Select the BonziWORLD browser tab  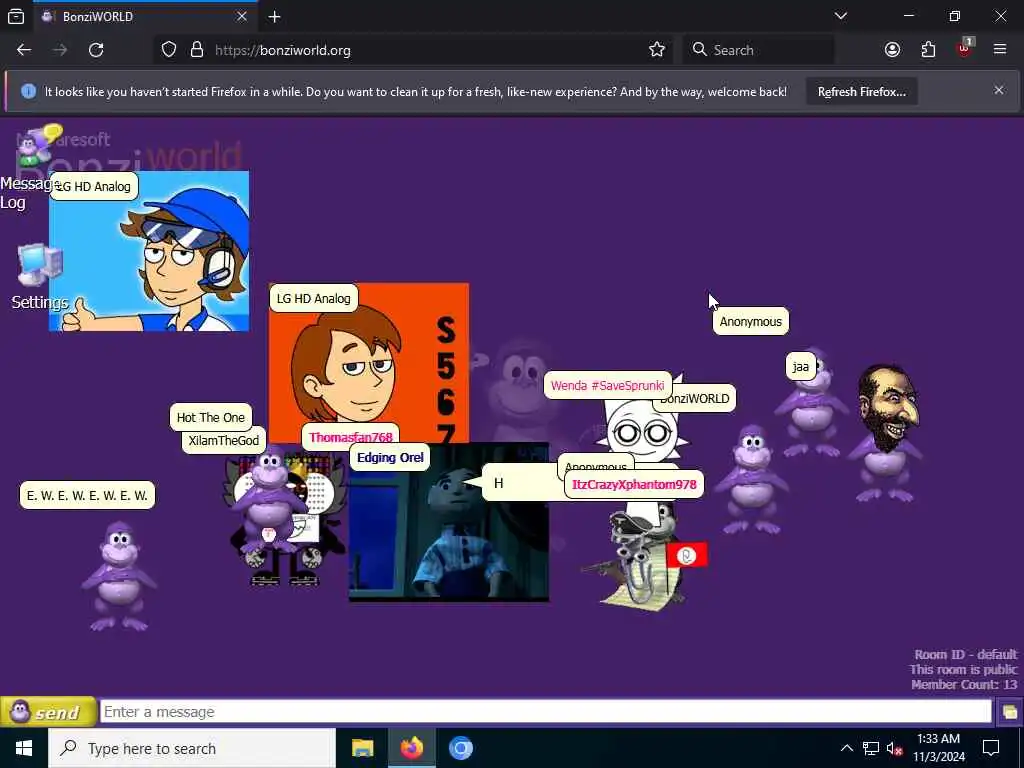point(144,16)
